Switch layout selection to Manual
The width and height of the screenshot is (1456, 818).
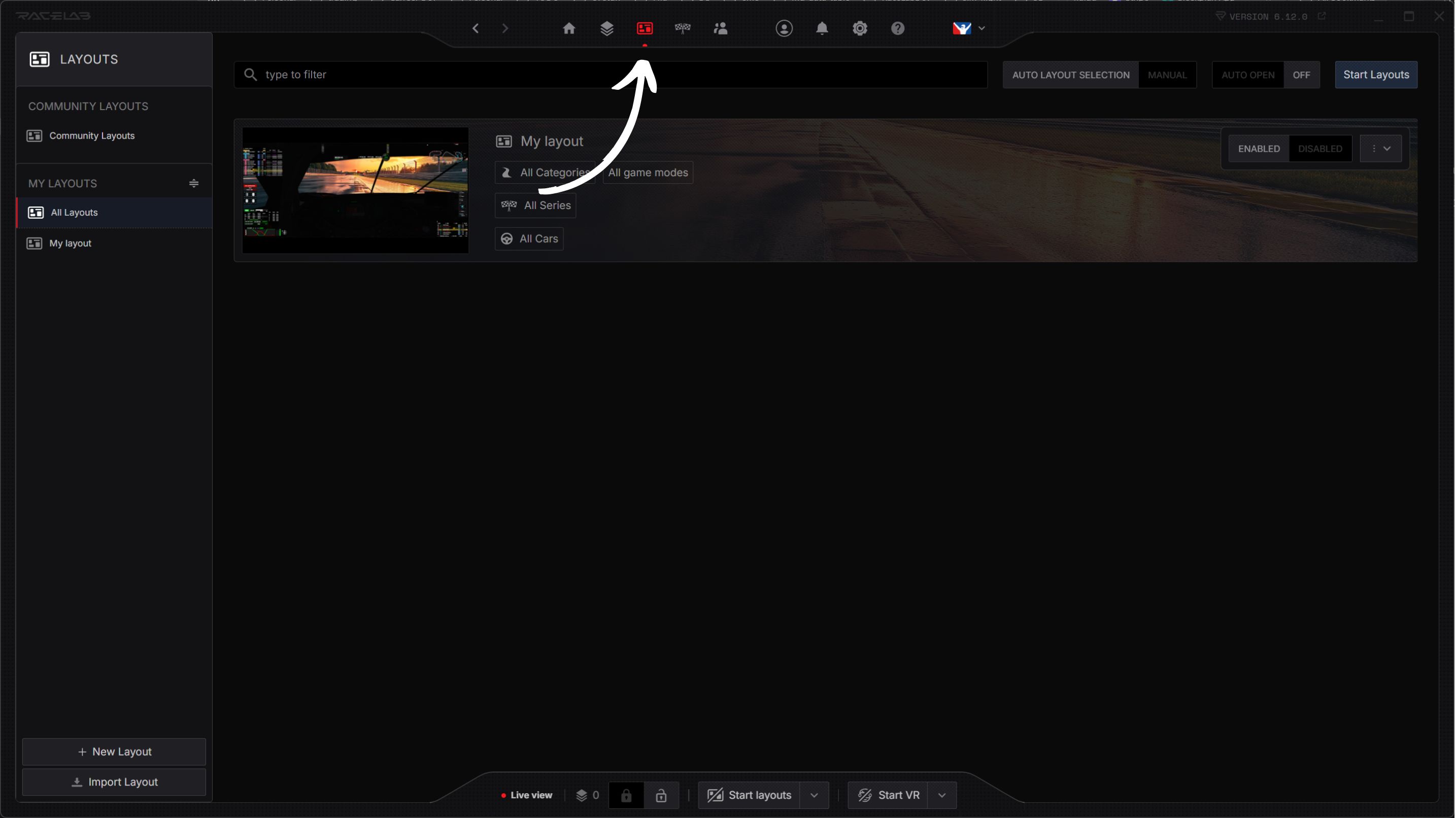click(x=1167, y=75)
